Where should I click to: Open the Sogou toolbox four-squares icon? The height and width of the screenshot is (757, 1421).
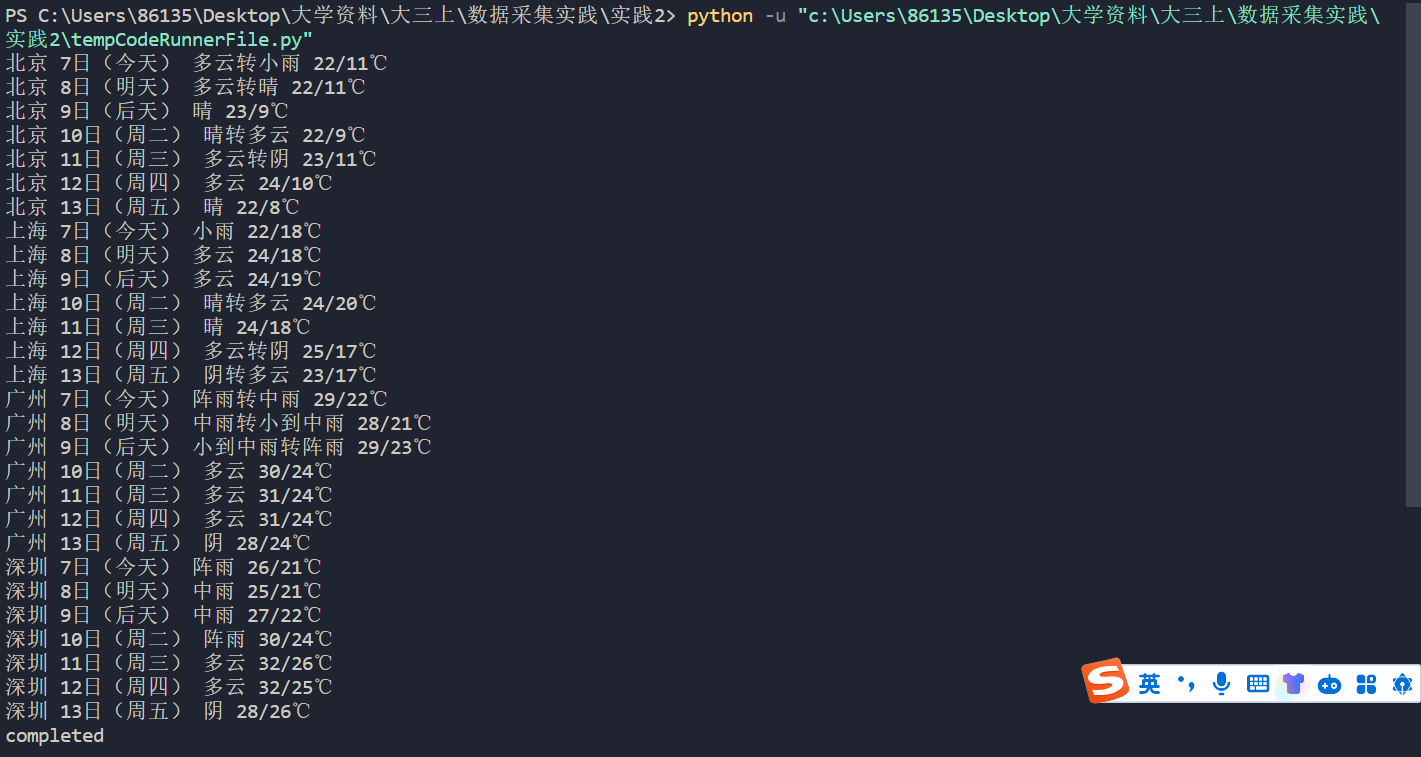click(1366, 684)
